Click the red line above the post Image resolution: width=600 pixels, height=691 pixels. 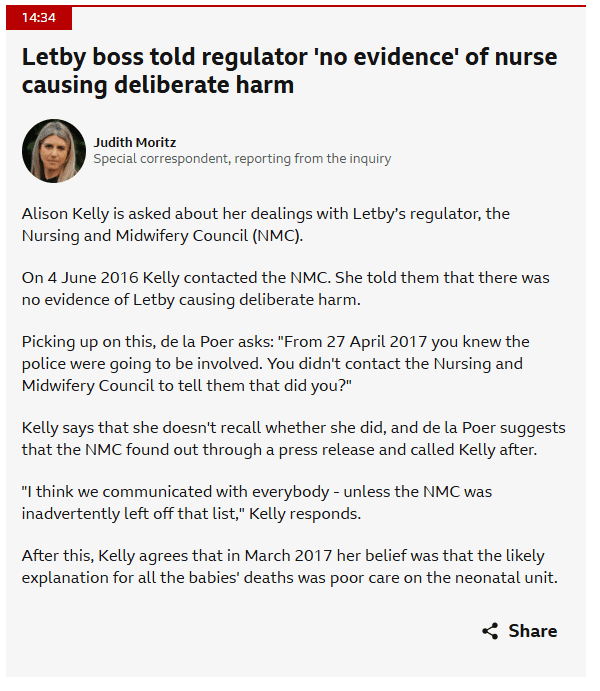pyautogui.click(x=296, y=6)
